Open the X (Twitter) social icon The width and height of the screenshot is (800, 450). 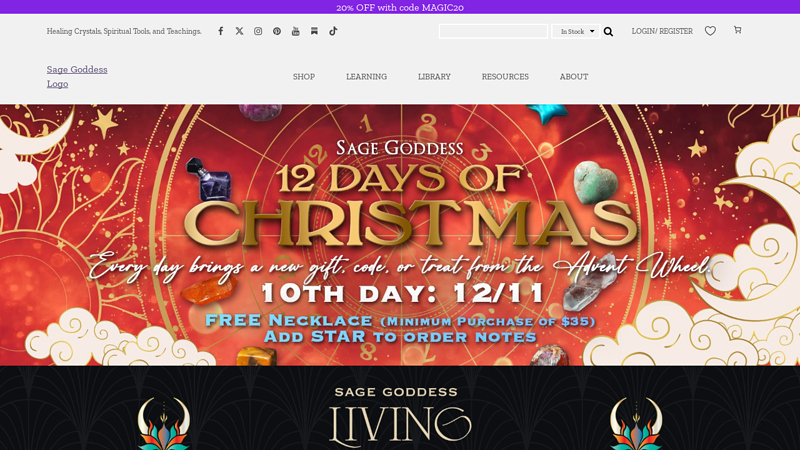pyautogui.click(x=239, y=31)
